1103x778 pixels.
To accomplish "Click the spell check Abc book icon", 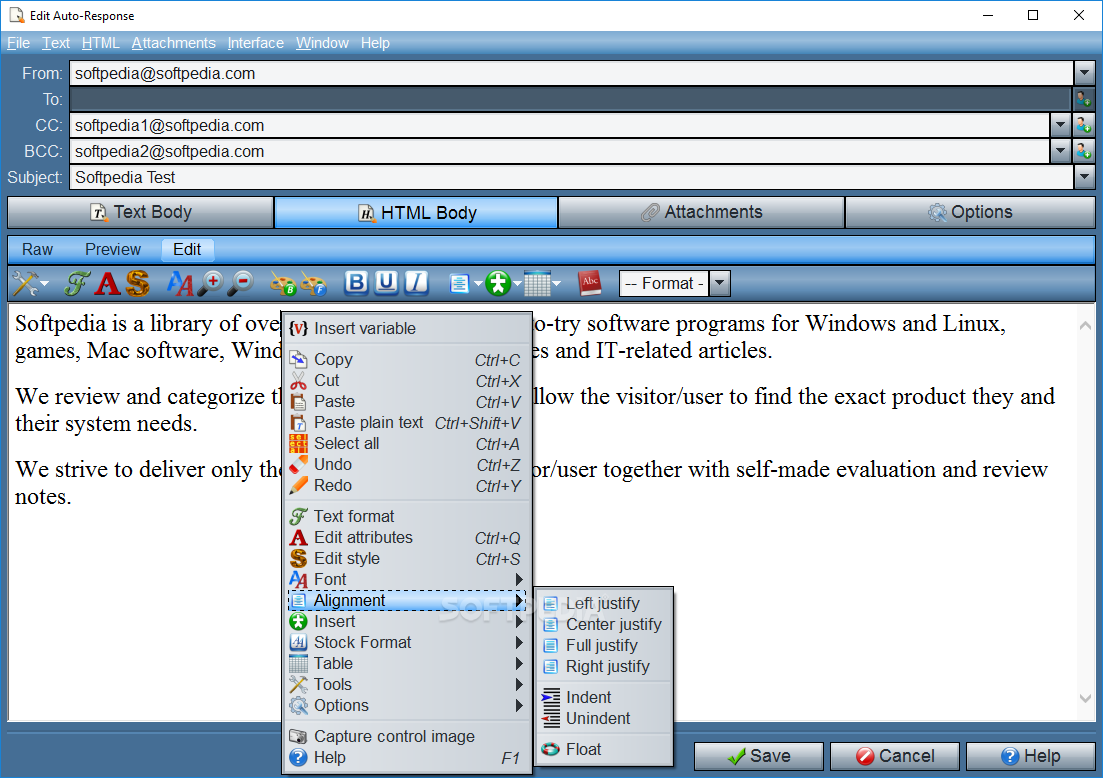I will click(x=590, y=283).
